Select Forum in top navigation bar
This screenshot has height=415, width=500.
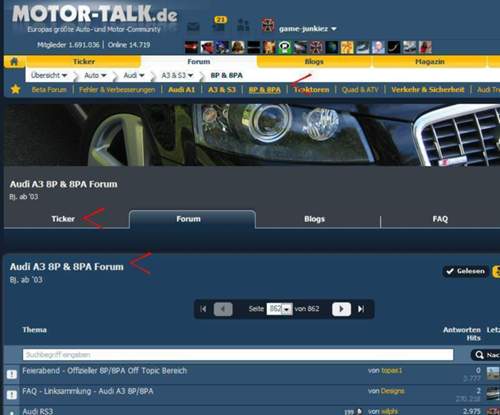199,62
